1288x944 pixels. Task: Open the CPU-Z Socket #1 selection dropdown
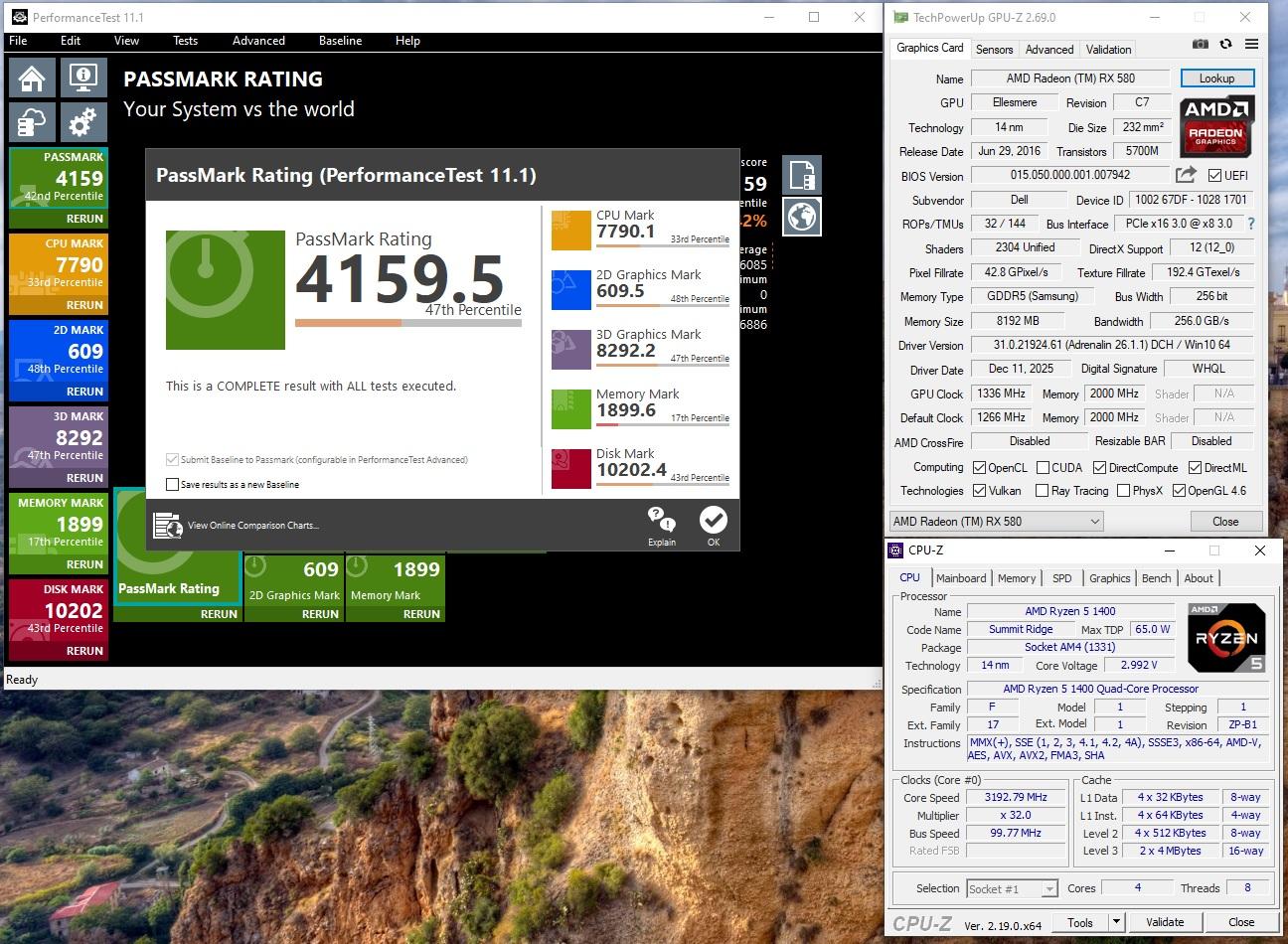pos(1012,888)
